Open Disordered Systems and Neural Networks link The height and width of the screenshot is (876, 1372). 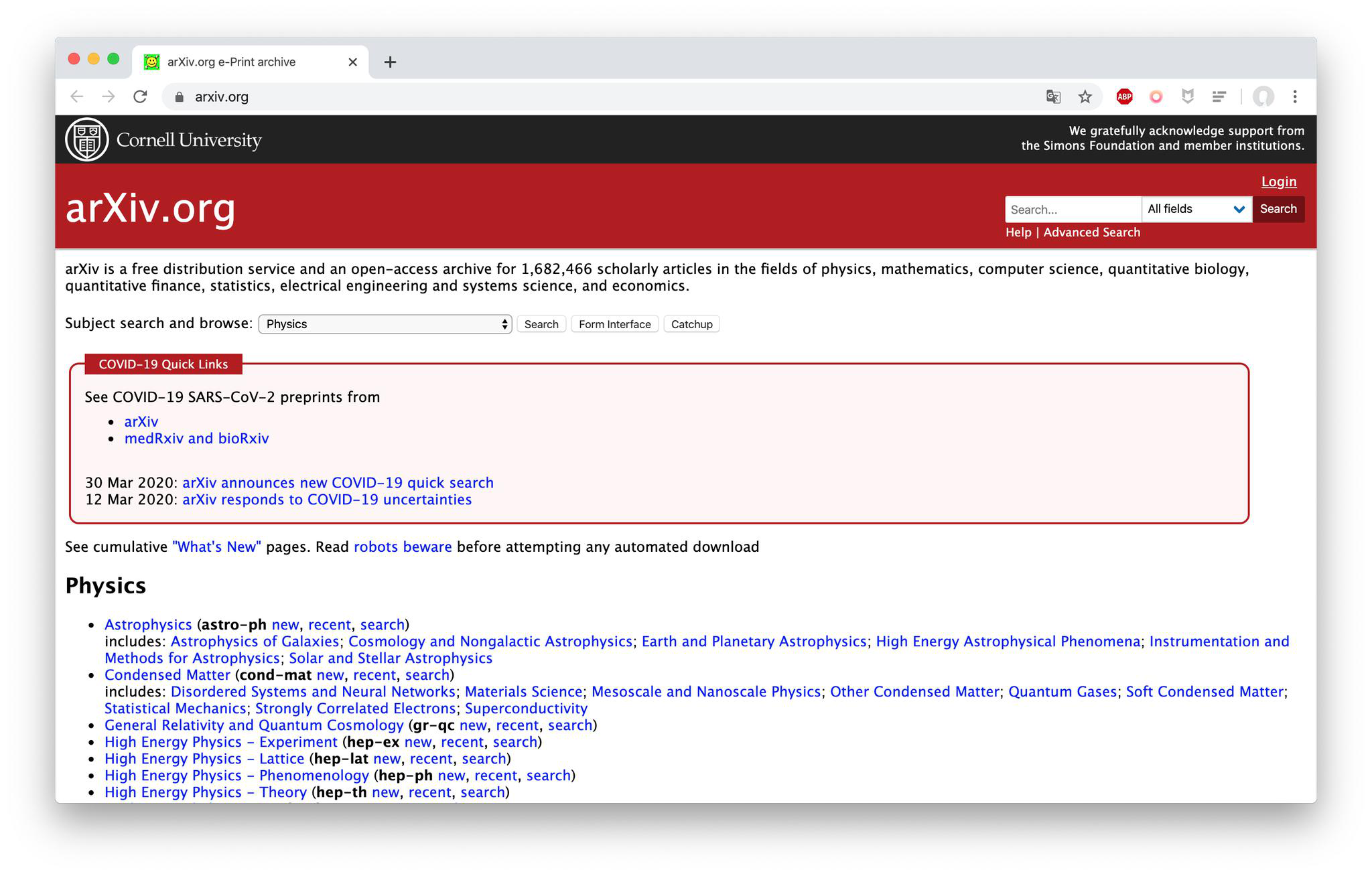pyautogui.click(x=313, y=692)
